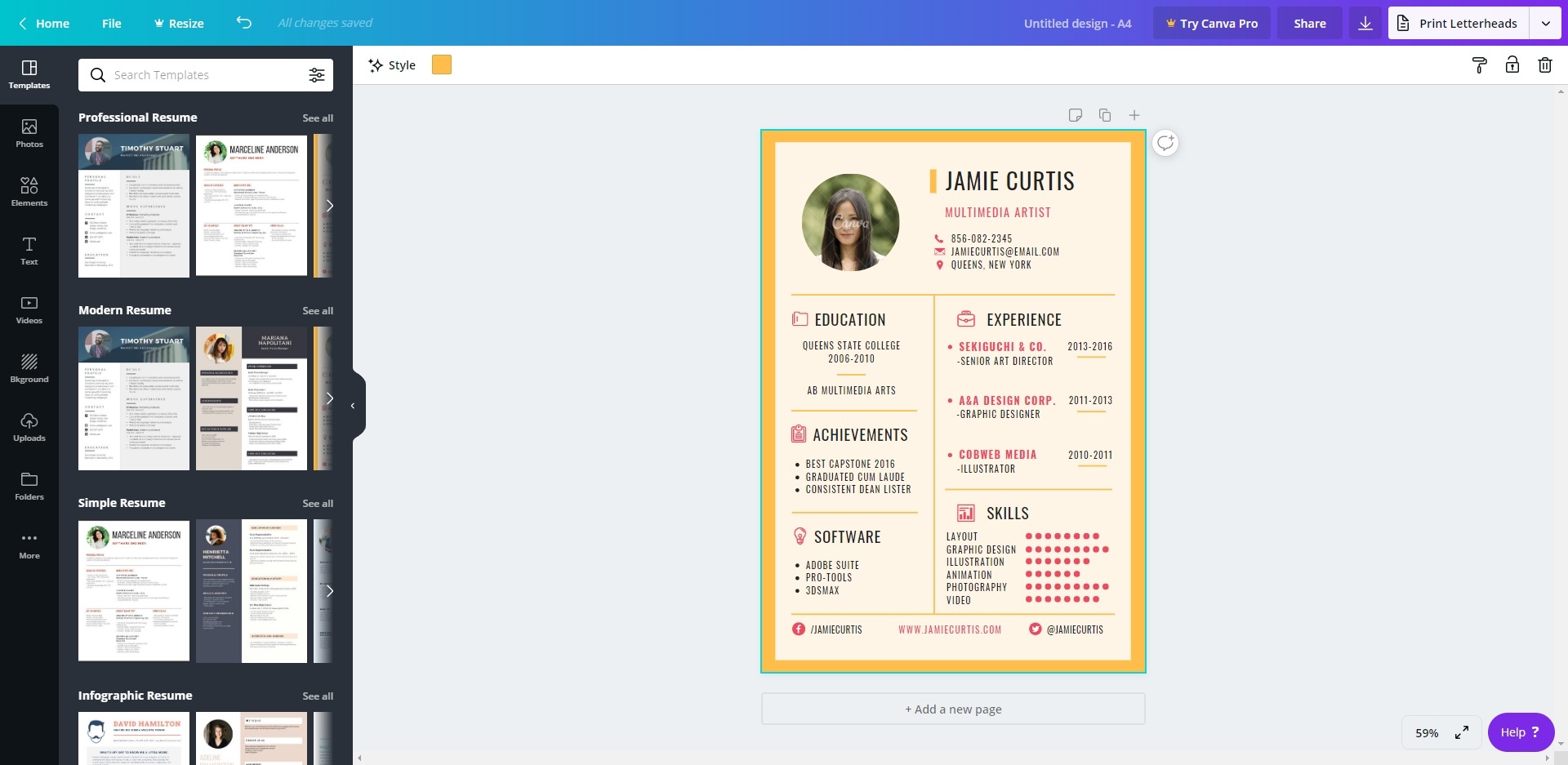Image resolution: width=1568 pixels, height=765 pixels.
Task: Click the Share button
Action: pyautogui.click(x=1309, y=24)
